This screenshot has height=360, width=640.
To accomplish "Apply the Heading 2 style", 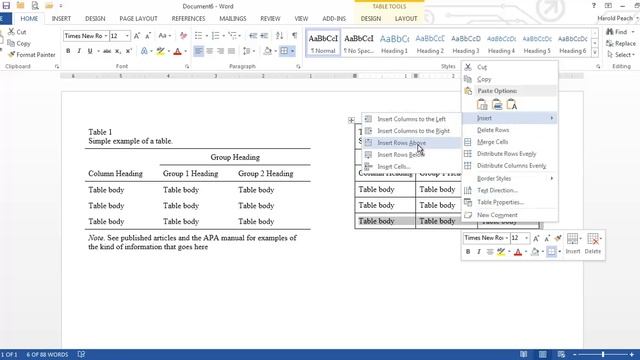I will (x=430, y=43).
